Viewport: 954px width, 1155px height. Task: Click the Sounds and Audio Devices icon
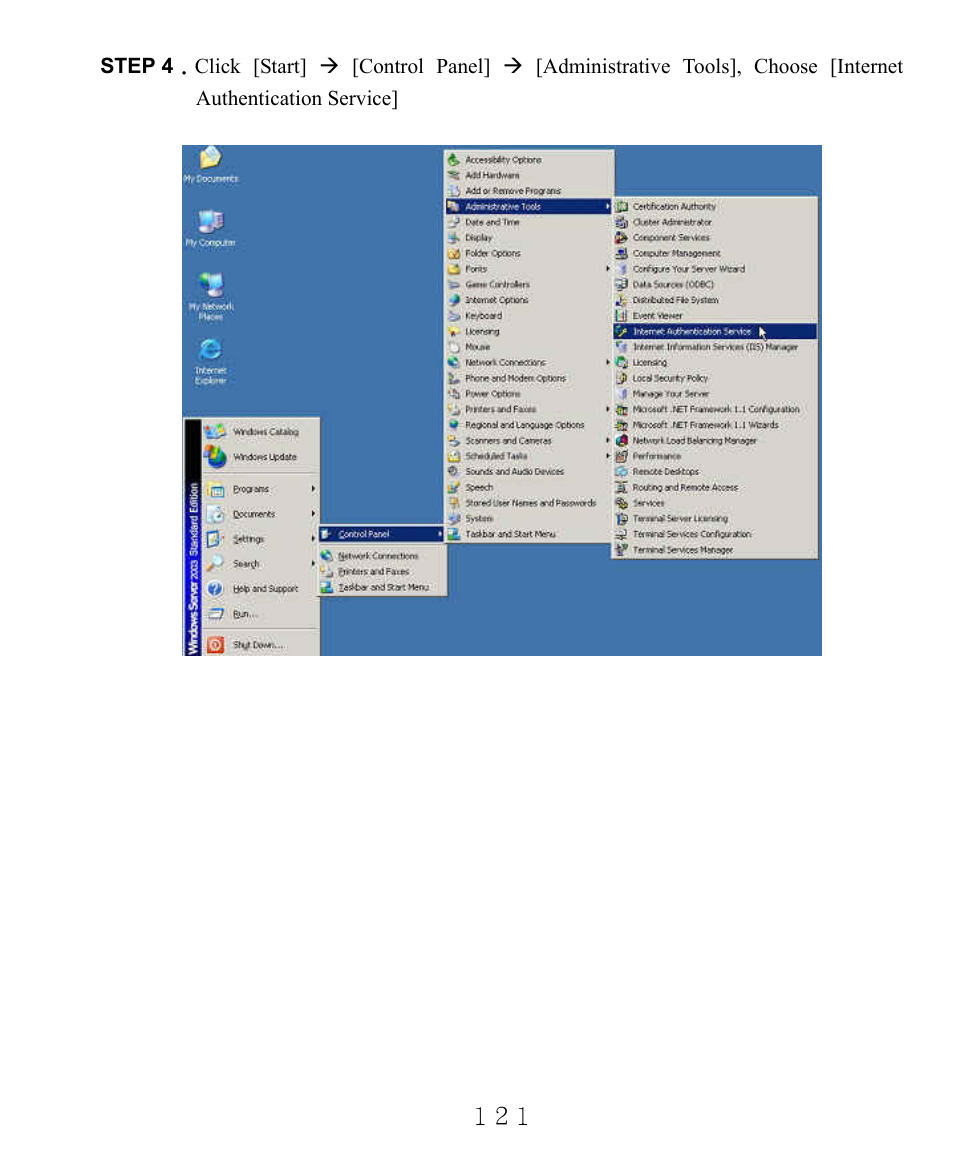454,471
